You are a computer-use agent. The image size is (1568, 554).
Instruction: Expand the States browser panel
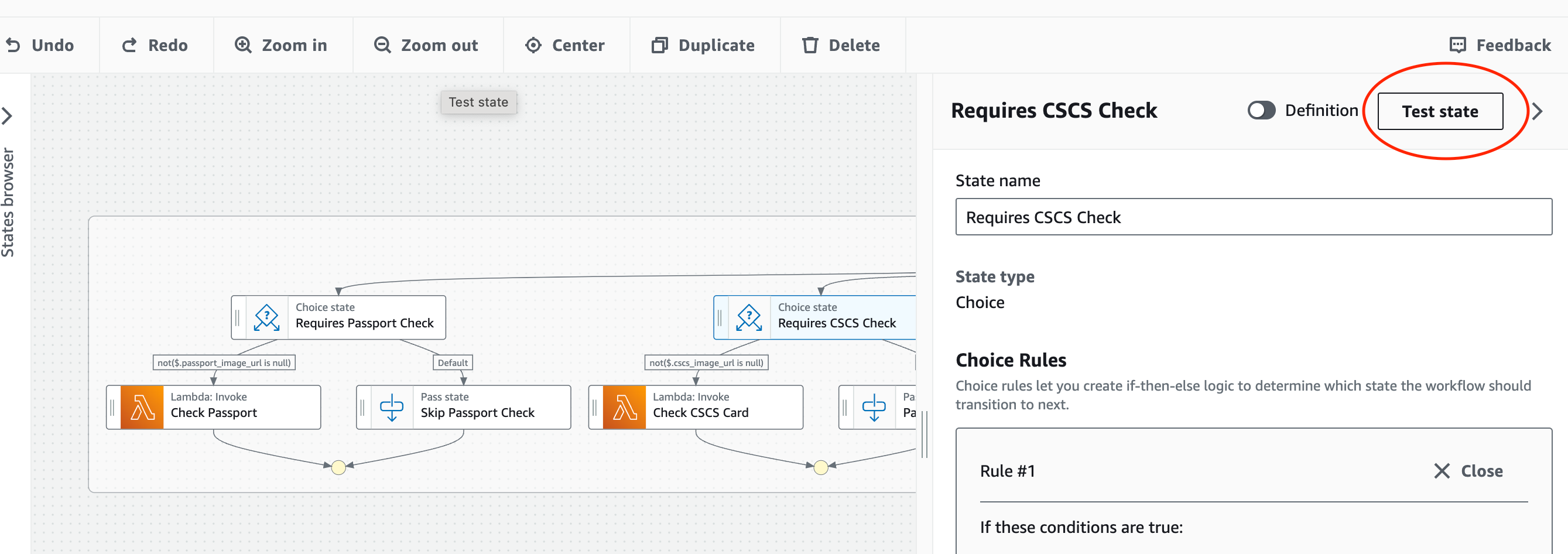coord(7,116)
